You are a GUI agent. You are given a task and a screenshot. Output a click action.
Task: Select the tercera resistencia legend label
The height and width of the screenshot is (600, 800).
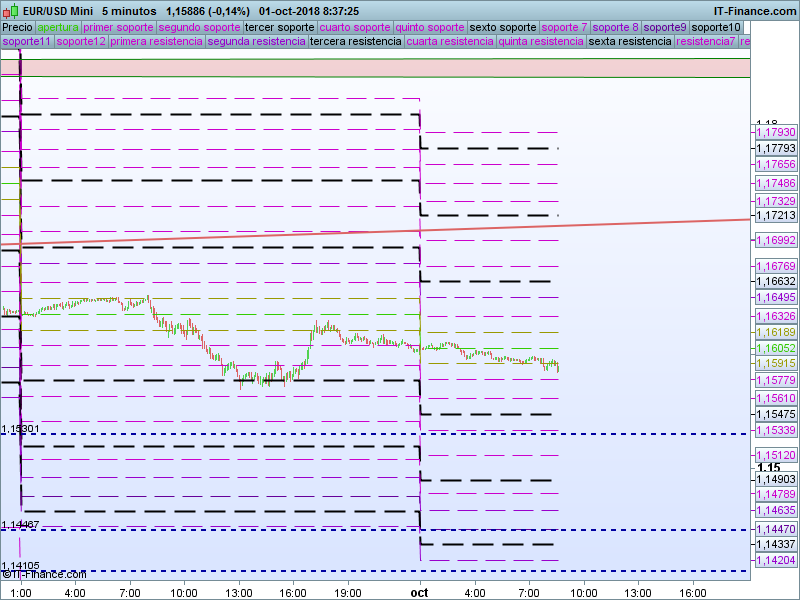[x=355, y=42]
